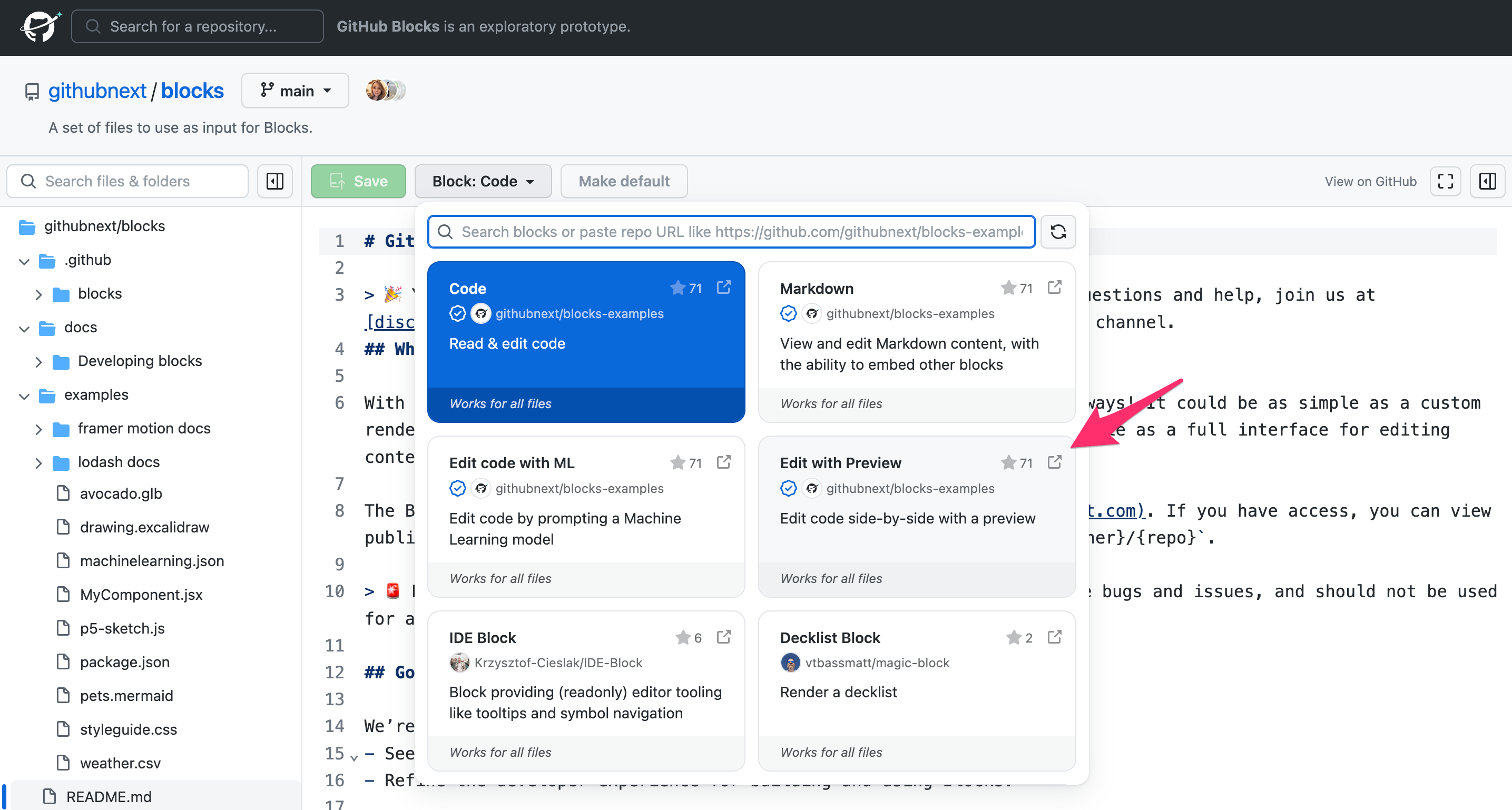Click the Save button
1512x810 pixels.
point(358,181)
